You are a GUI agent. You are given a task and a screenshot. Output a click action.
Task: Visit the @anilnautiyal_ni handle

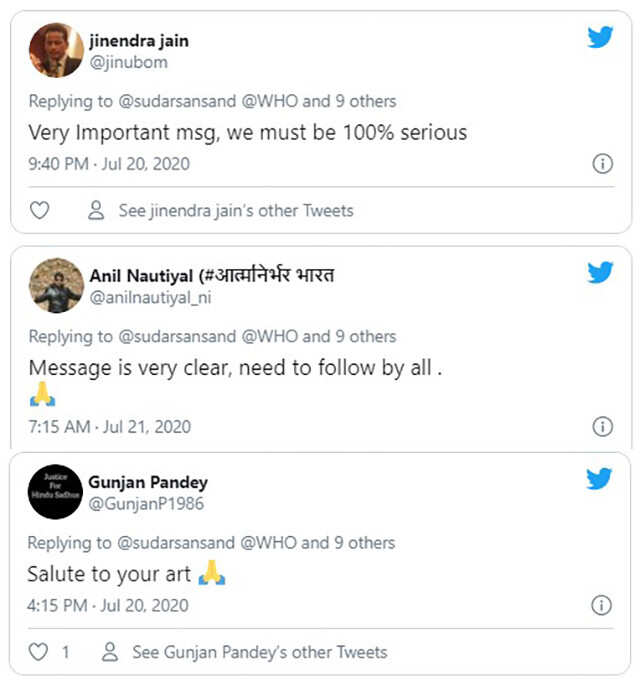(x=151, y=297)
